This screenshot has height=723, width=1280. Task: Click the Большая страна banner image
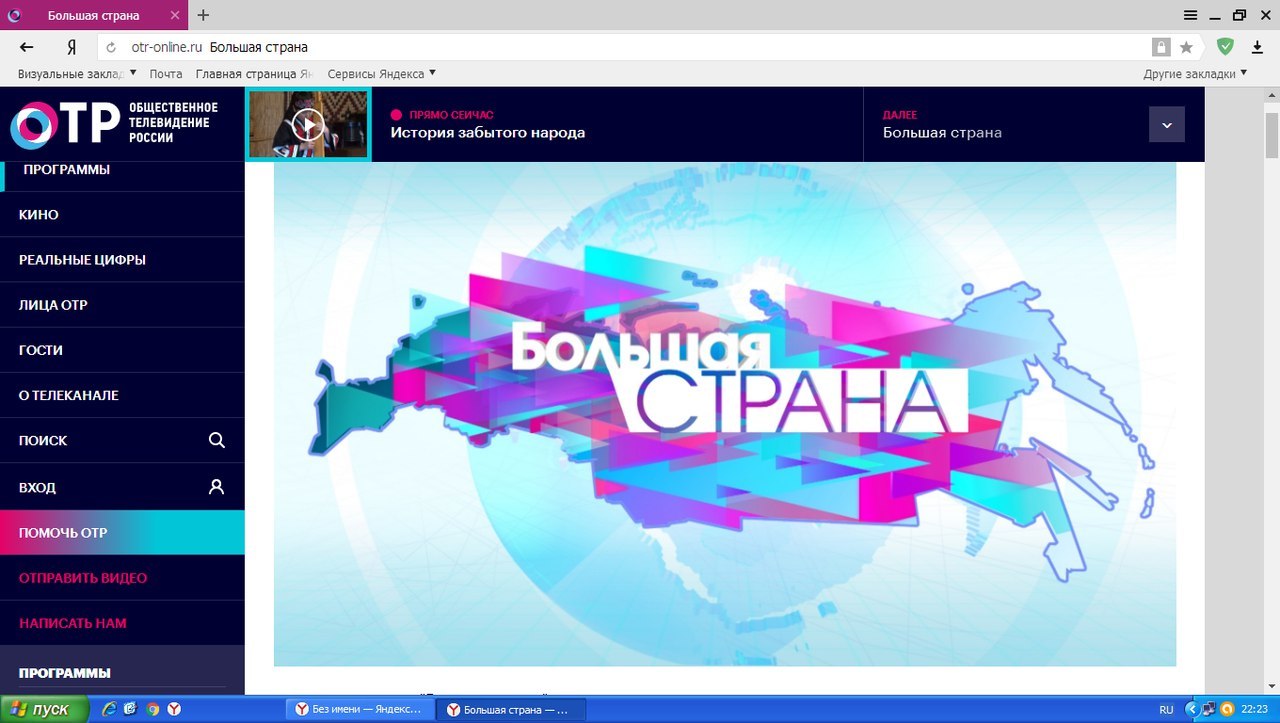(725, 414)
